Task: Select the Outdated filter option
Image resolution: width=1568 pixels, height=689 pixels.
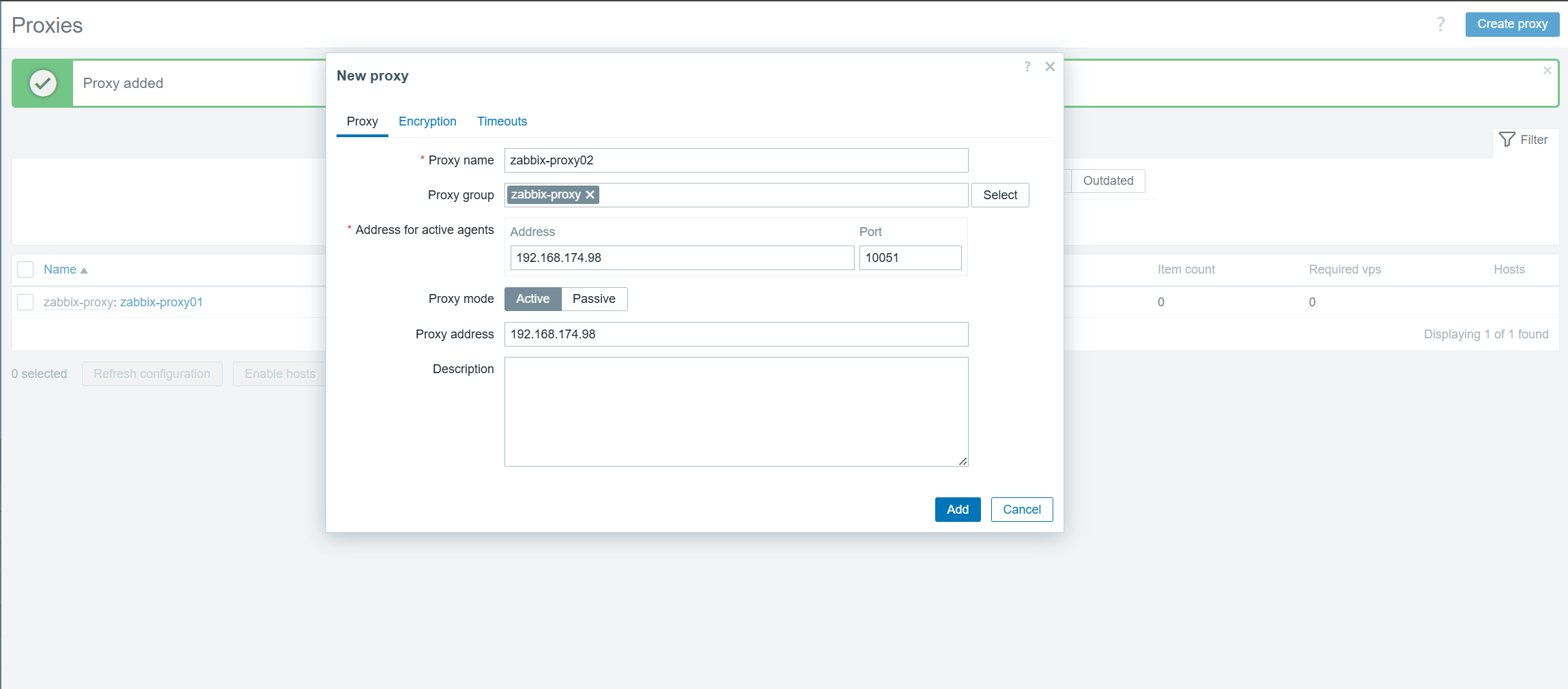Action: tap(1107, 181)
